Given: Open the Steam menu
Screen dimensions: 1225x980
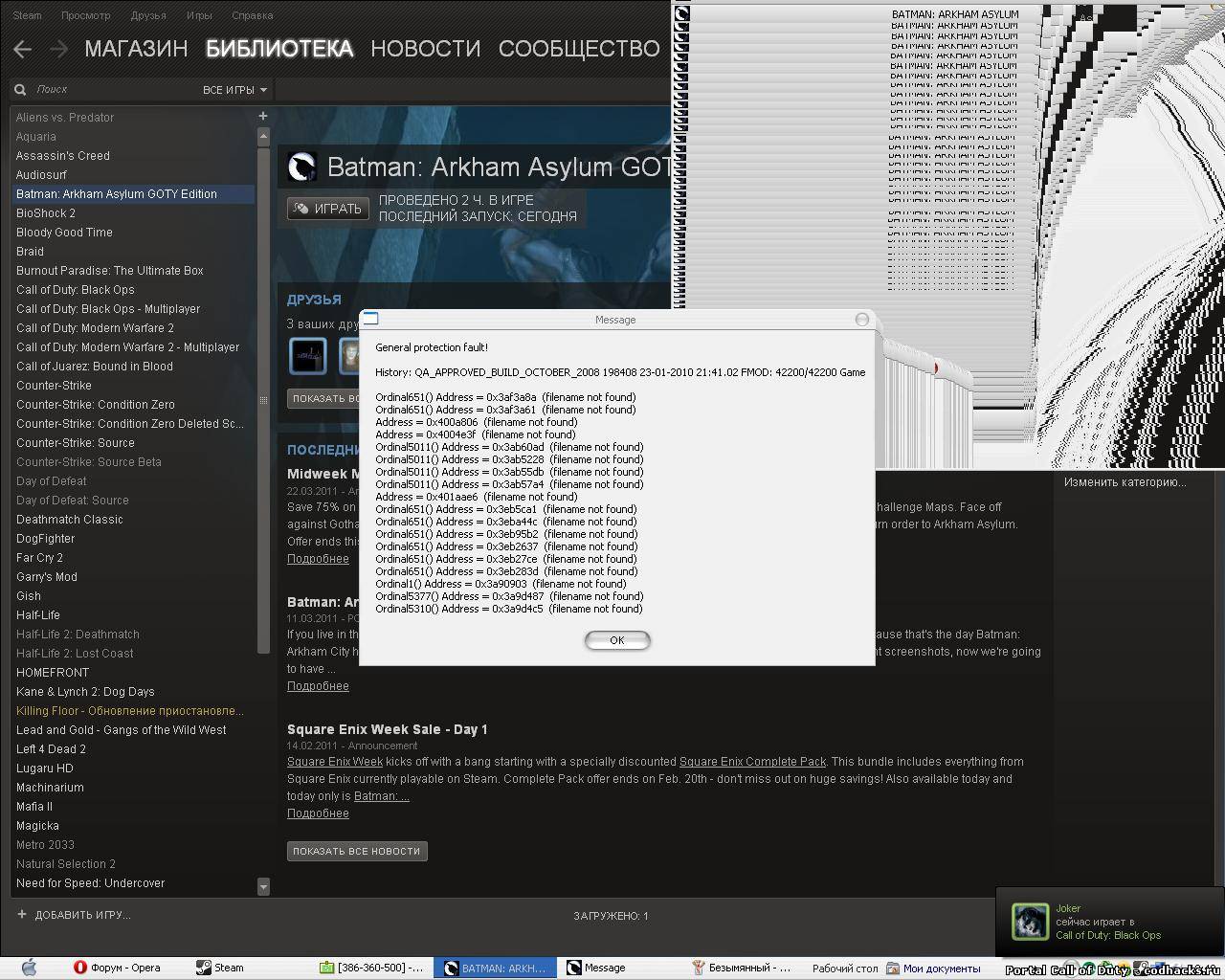Looking at the screenshot, I should [28, 15].
